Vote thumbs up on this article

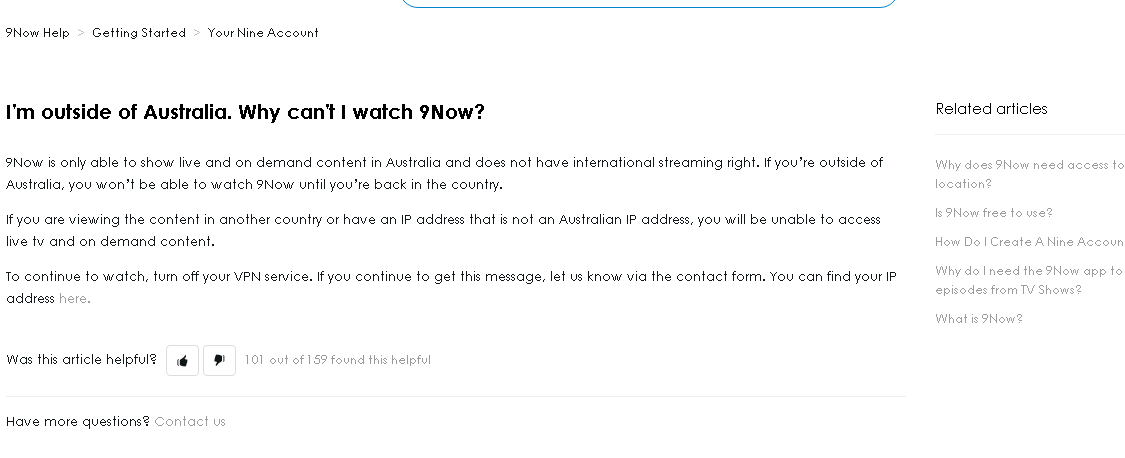click(182, 360)
